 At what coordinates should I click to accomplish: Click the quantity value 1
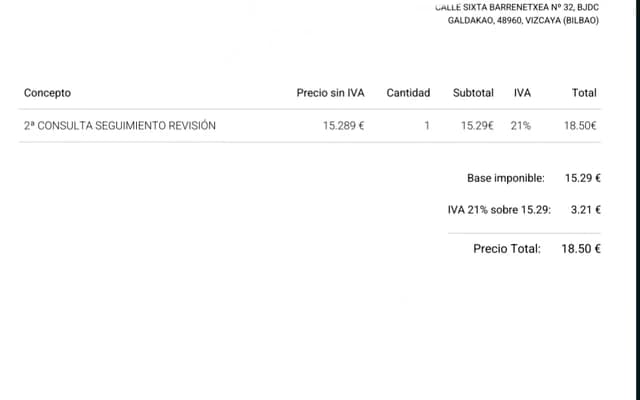coord(427,126)
